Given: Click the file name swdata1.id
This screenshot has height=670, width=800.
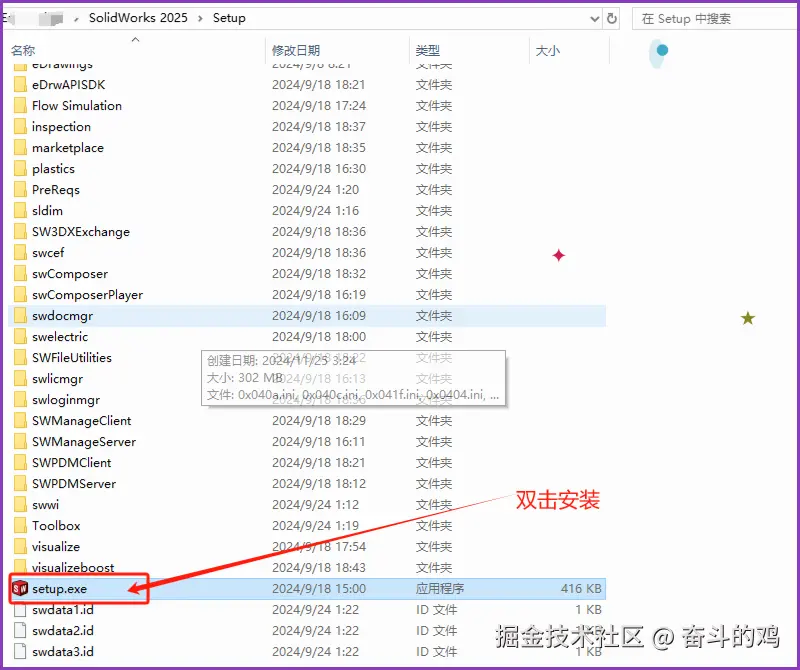Looking at the screenshot, I should 63,610.
